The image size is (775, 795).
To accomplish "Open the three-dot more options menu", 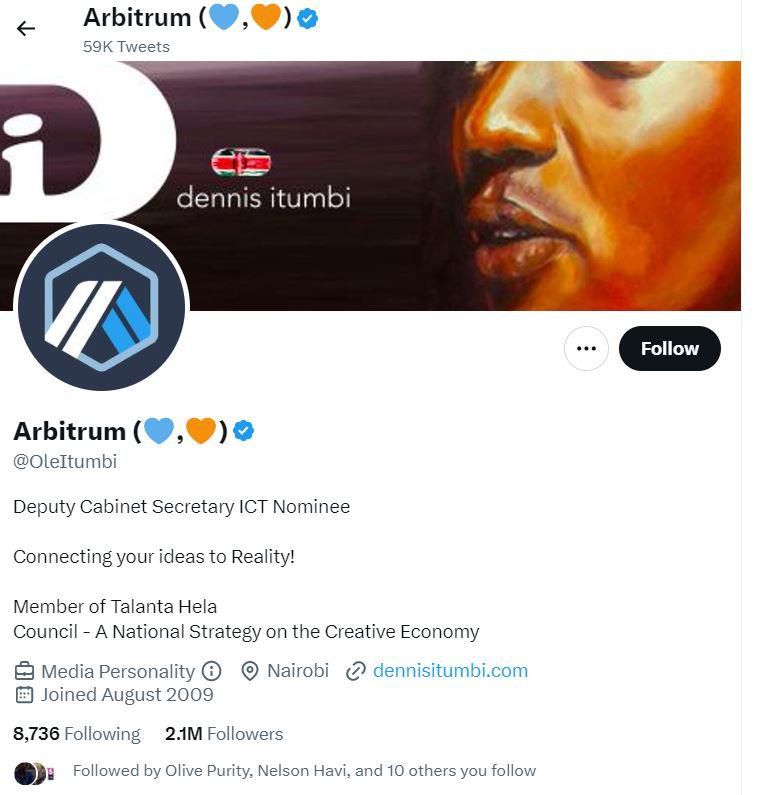I will point(586,349).
